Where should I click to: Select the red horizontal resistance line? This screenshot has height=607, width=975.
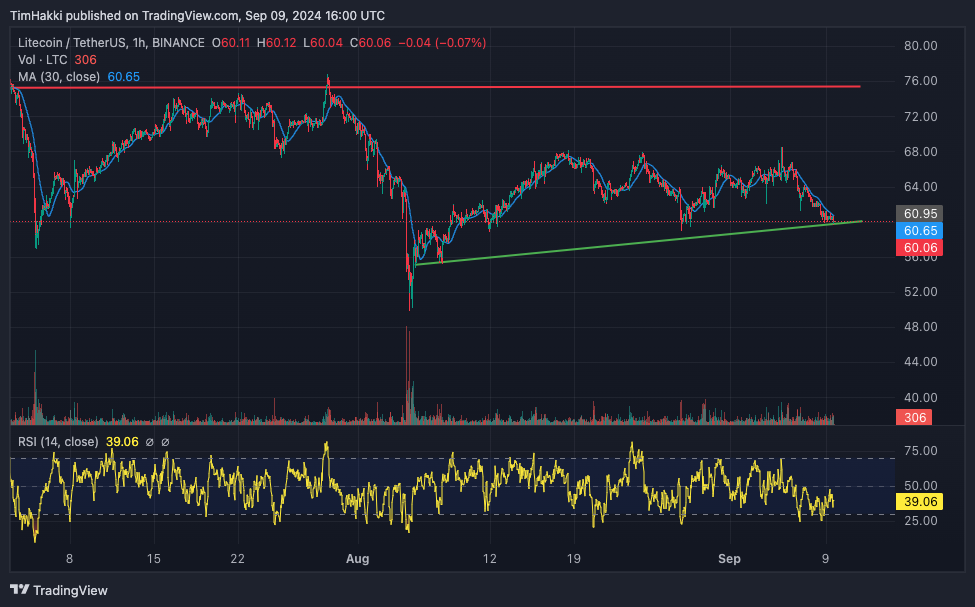435,87
